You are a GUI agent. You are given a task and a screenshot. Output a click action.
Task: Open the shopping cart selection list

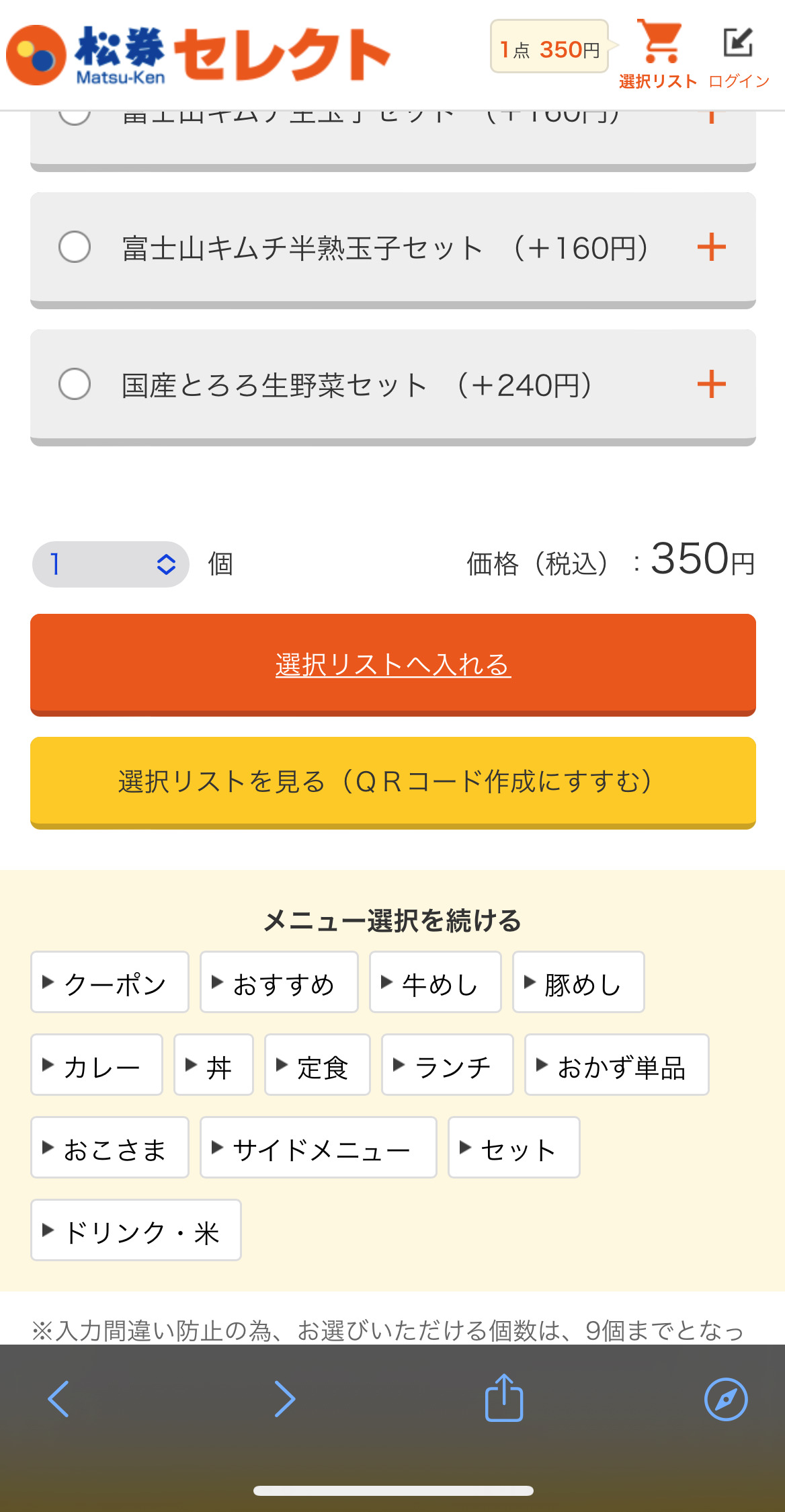(x=659, y=55)
